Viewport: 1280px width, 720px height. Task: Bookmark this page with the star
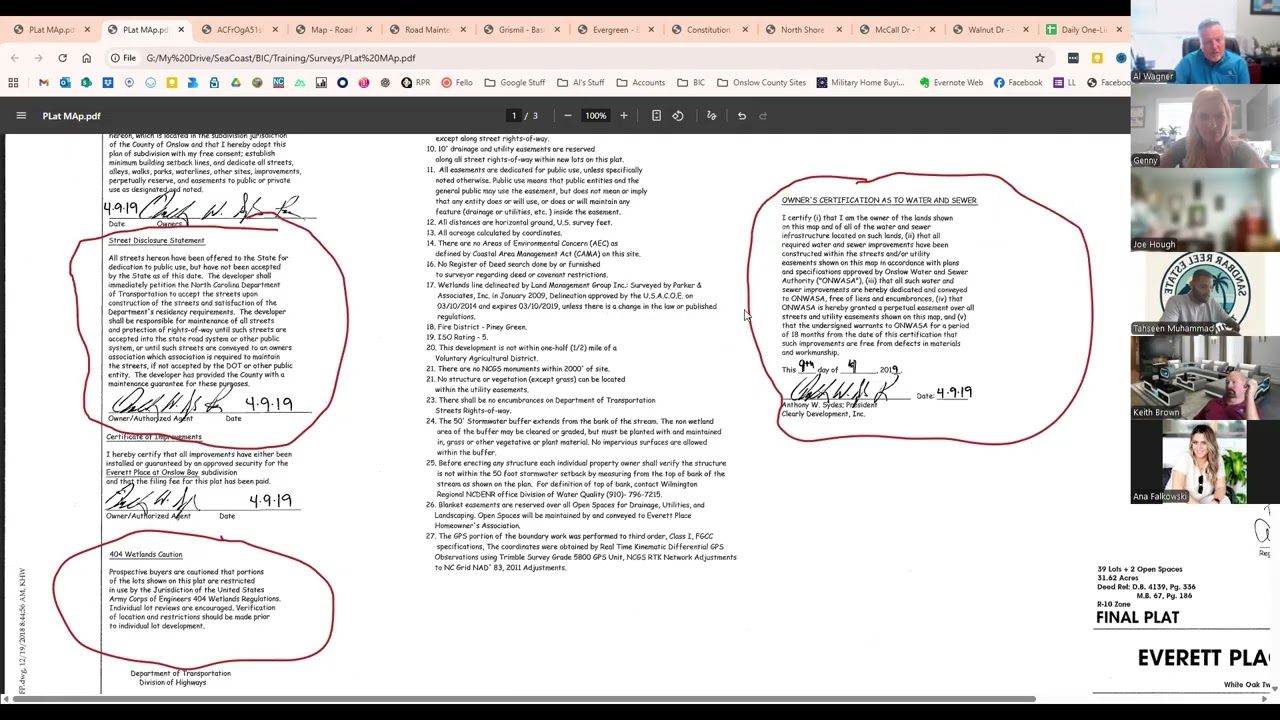coord(1039,58)
